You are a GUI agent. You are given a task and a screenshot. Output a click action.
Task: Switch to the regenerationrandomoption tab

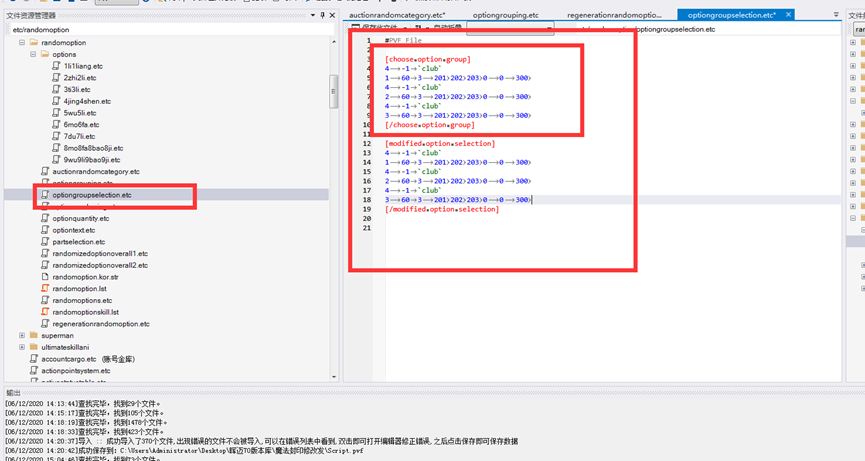point(614,16)
